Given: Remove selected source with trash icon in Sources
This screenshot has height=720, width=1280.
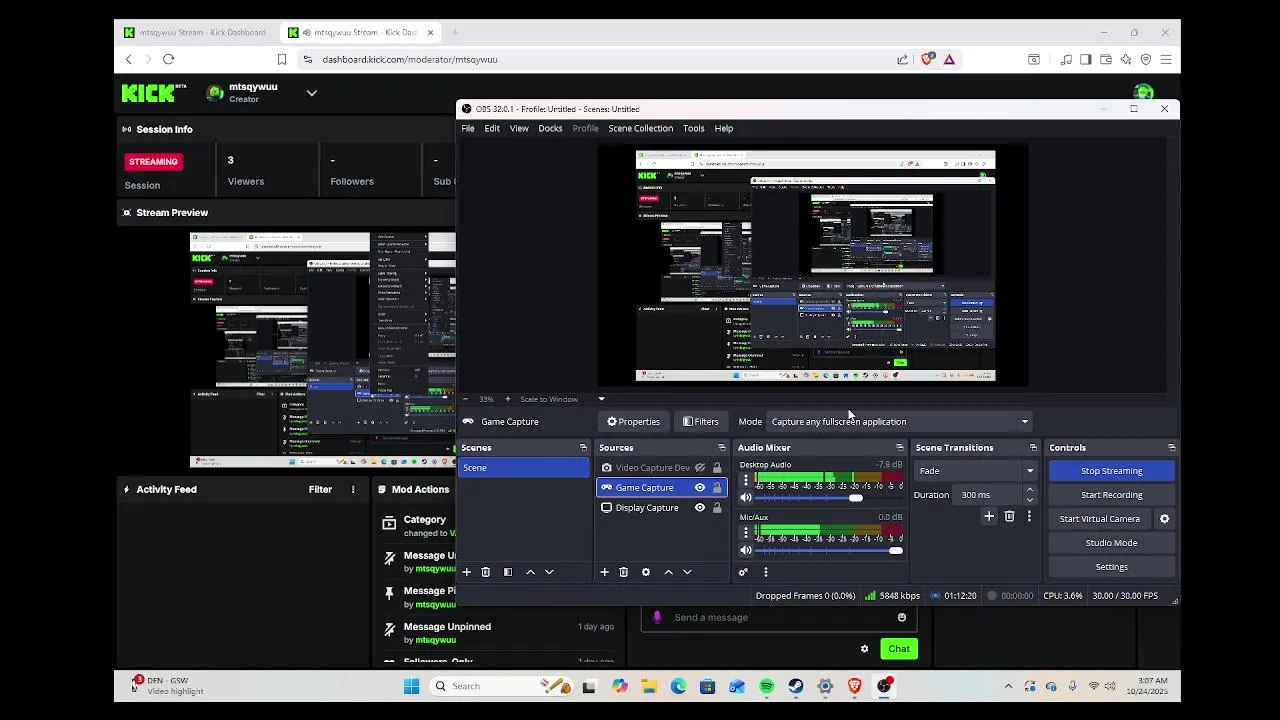Looking at the screenshot, I should point(623,572).
